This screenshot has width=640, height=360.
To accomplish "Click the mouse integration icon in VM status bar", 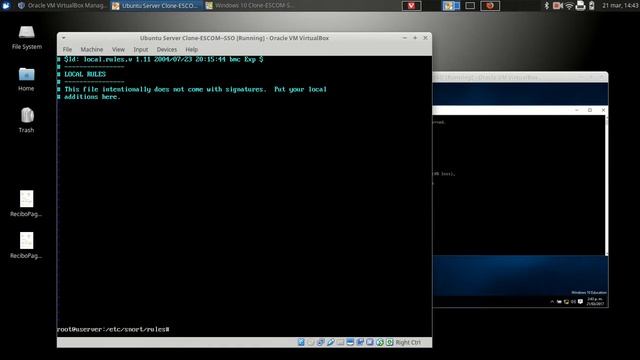I will (380, 342).
